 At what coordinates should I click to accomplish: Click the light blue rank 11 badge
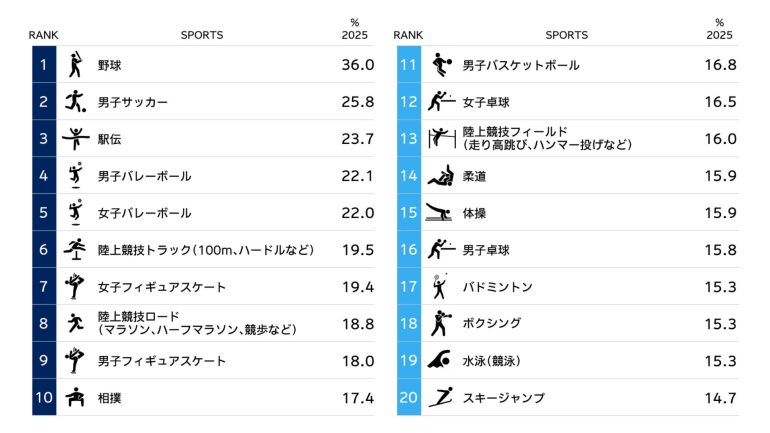(408, 65)
